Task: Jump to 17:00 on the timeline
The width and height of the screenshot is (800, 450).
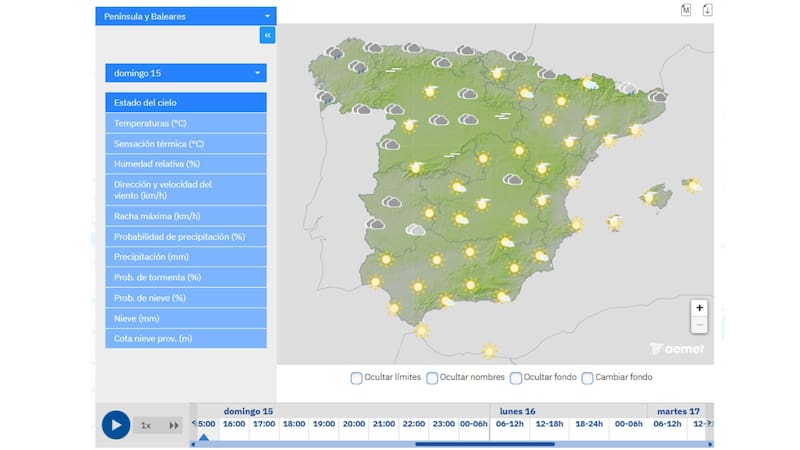Action: click(x=264, y=424)
